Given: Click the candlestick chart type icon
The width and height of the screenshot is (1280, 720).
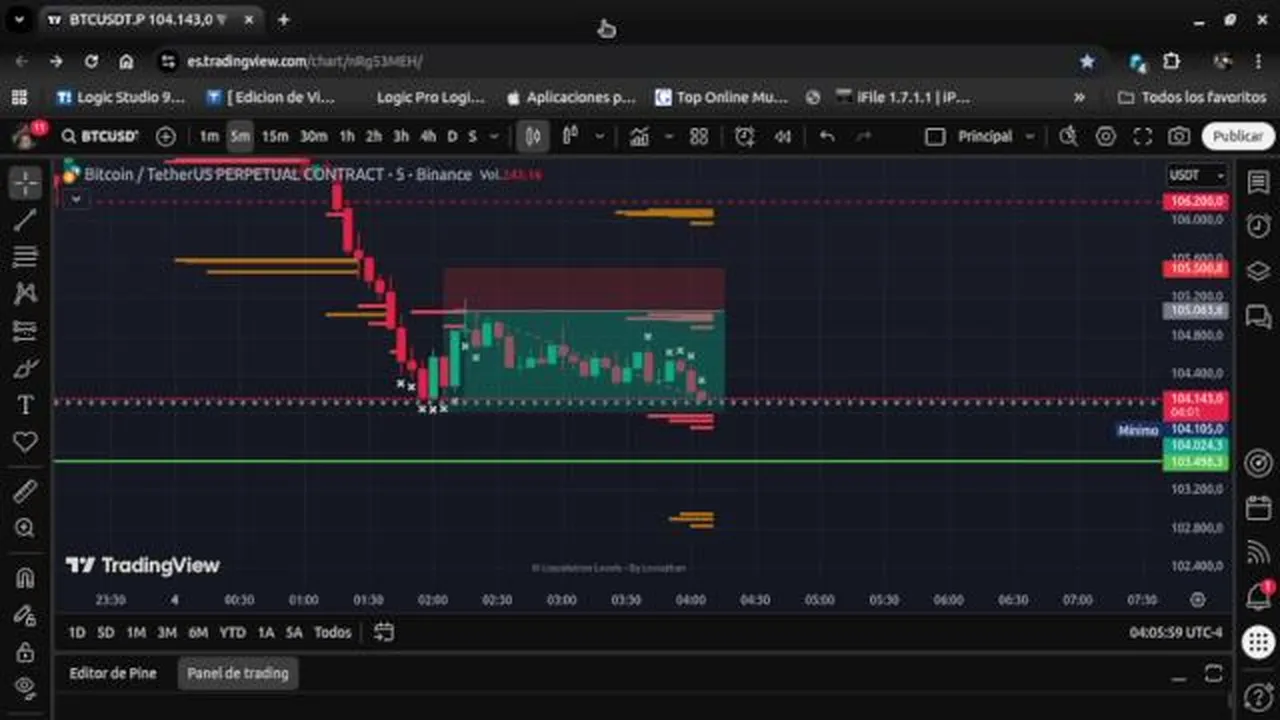Looking at the screenshot, I should (534, 136).
